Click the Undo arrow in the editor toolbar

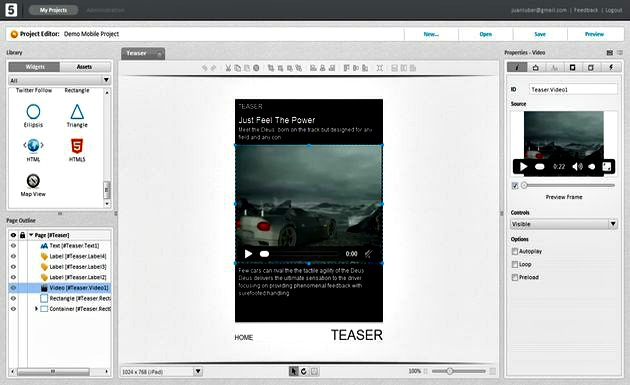coord(205,68)
